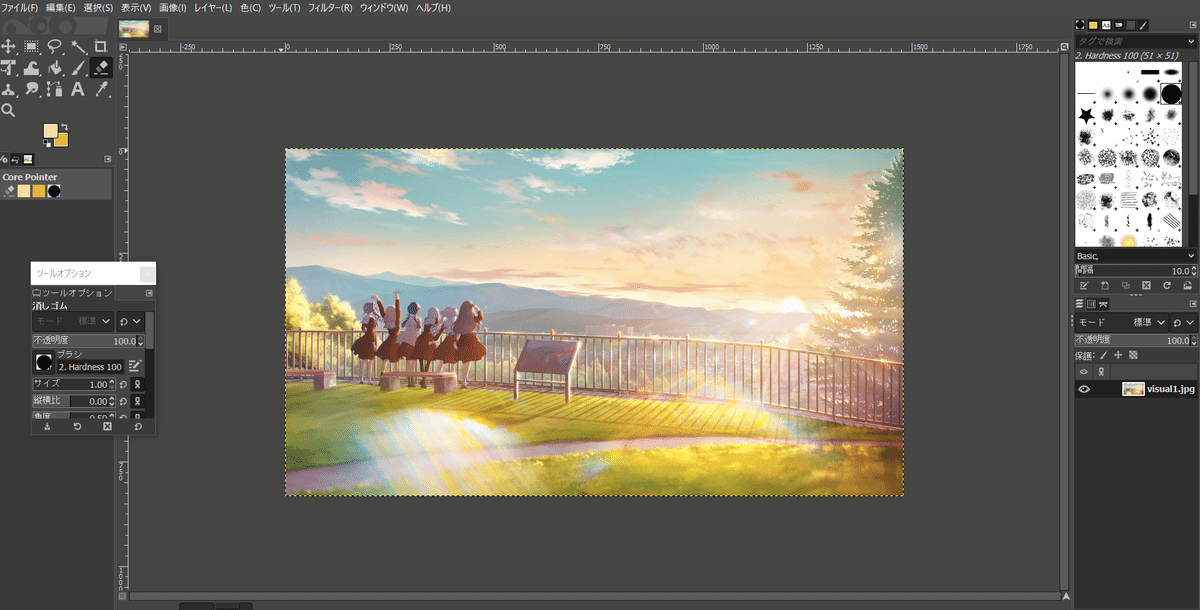This screenshot has width=1200, height=610.
Task: Select the Paths tool
Action: (55, 89)
